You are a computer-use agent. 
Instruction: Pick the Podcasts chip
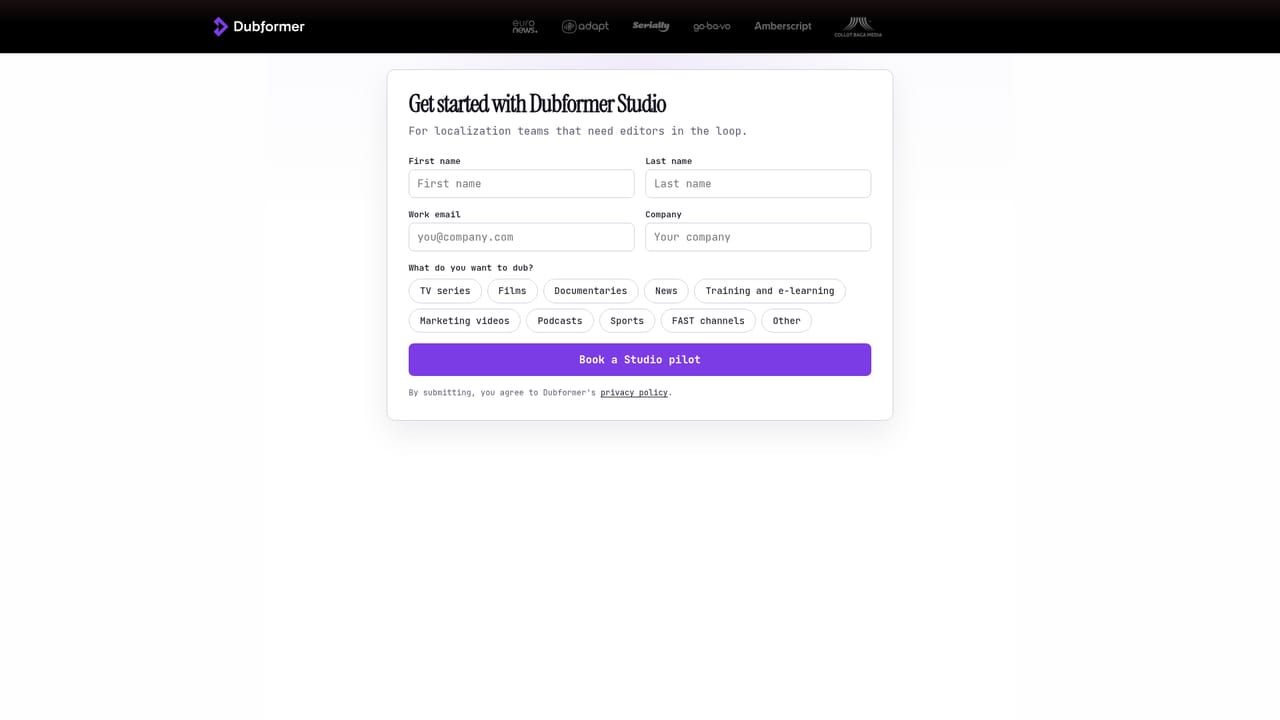pyautogui.click(x=560, y=321)
